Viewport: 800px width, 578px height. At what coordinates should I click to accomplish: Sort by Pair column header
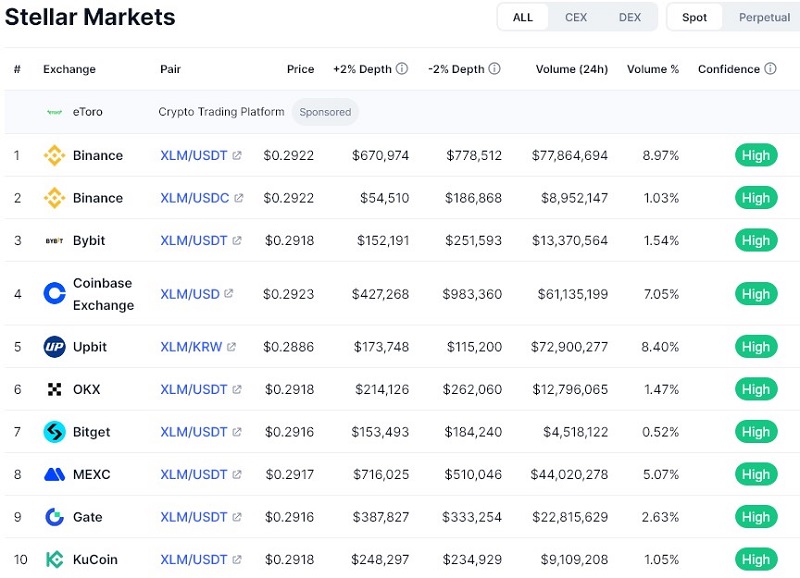click(170, 69)
